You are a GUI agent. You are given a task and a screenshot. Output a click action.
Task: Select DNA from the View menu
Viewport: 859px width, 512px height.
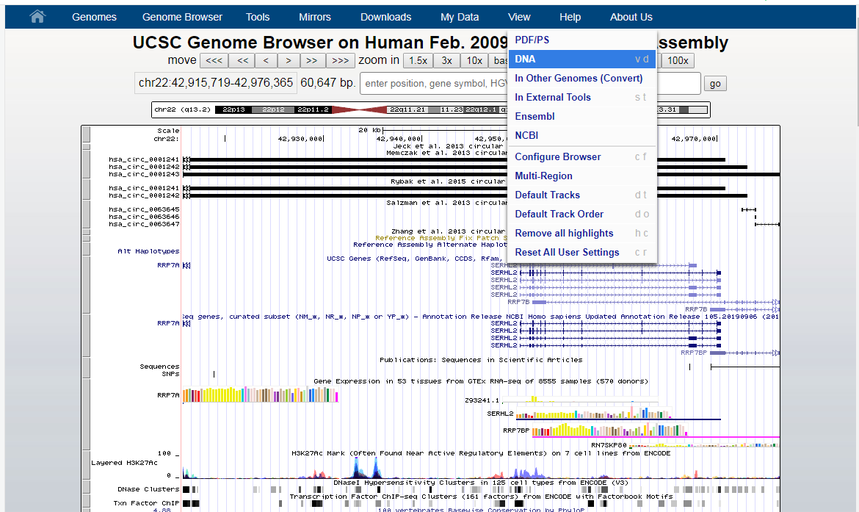526,59
